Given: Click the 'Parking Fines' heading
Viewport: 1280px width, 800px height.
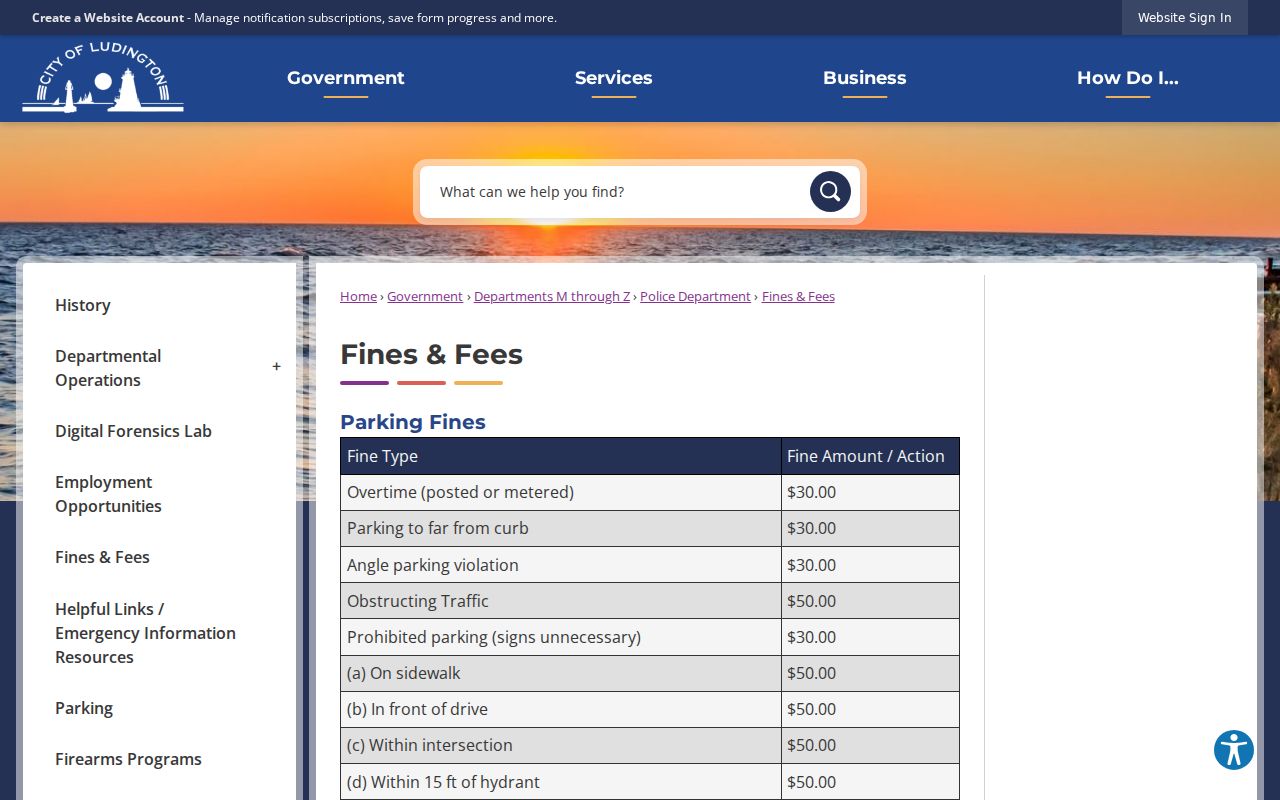Looking at the screenshot, I should click(x=413, y=422).
